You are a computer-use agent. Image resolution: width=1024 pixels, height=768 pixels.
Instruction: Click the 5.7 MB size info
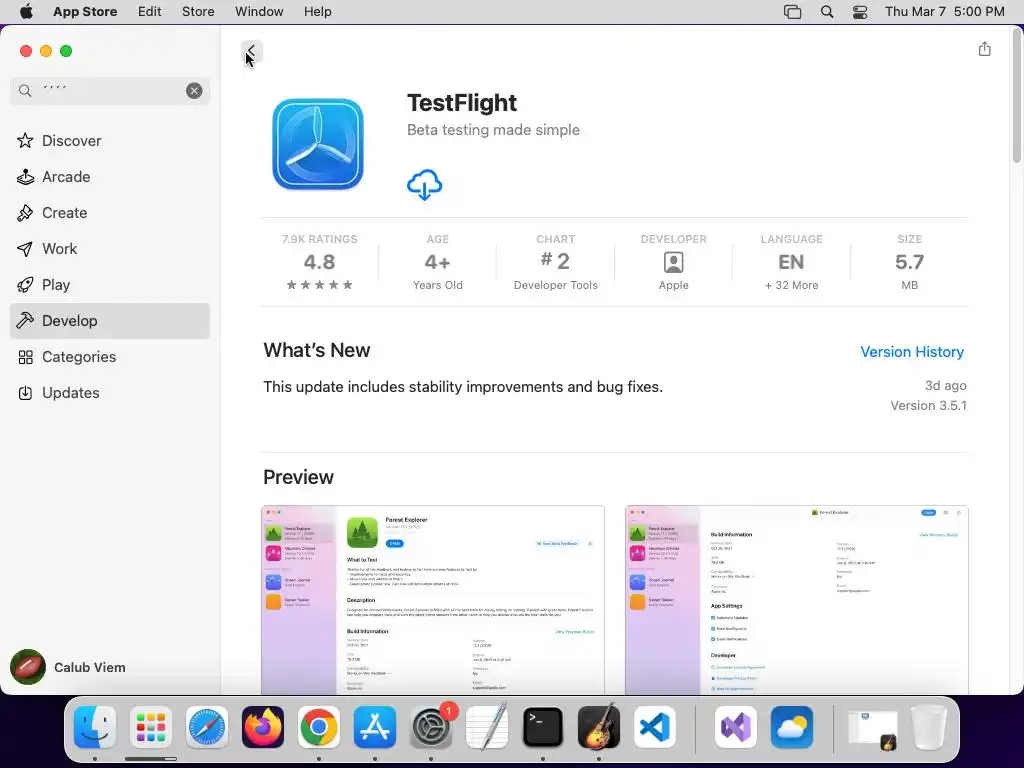pos(909,262)
